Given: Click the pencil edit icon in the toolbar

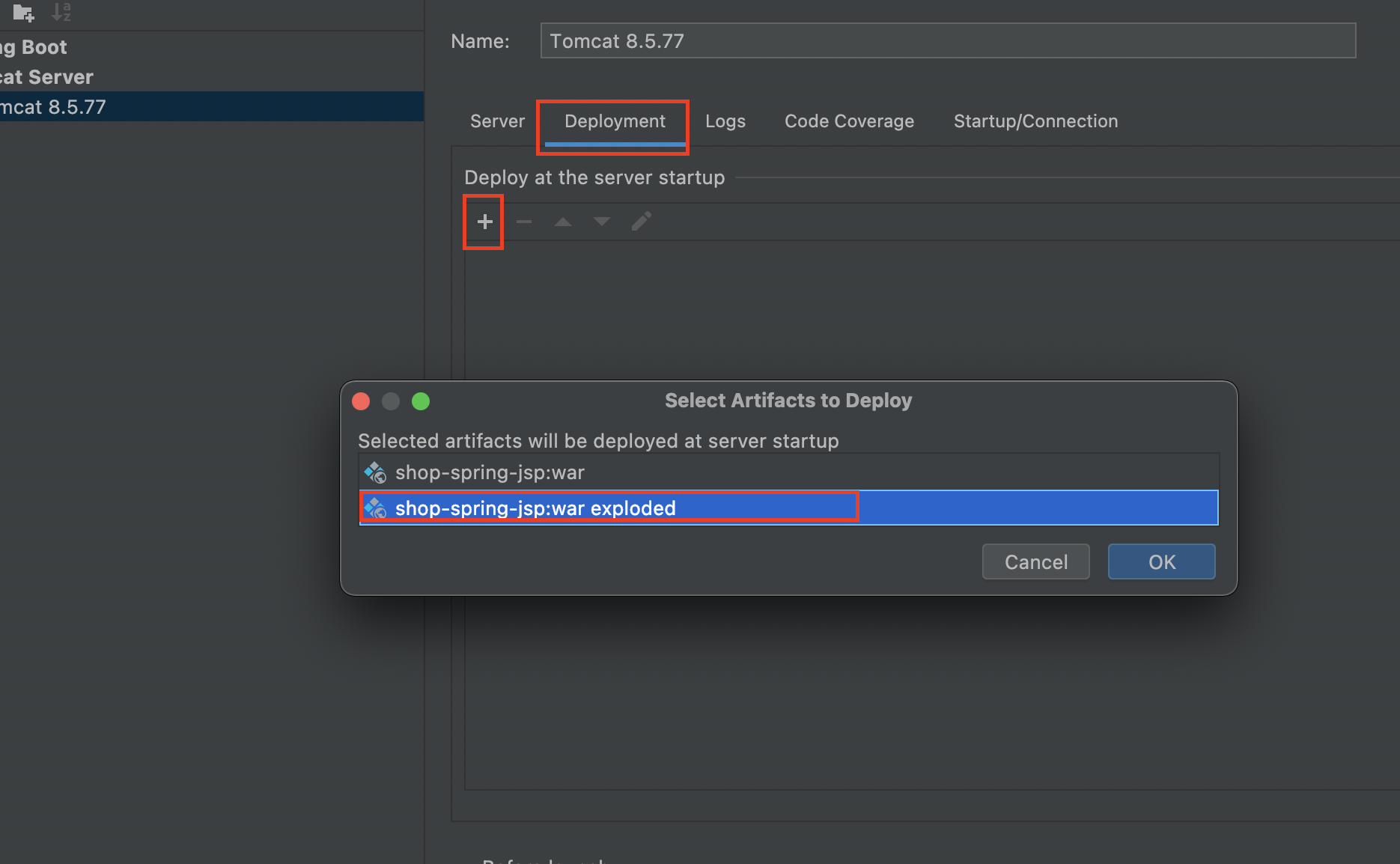Looking at the screenshot, I should pyautogui.click(x=642, y=222).
